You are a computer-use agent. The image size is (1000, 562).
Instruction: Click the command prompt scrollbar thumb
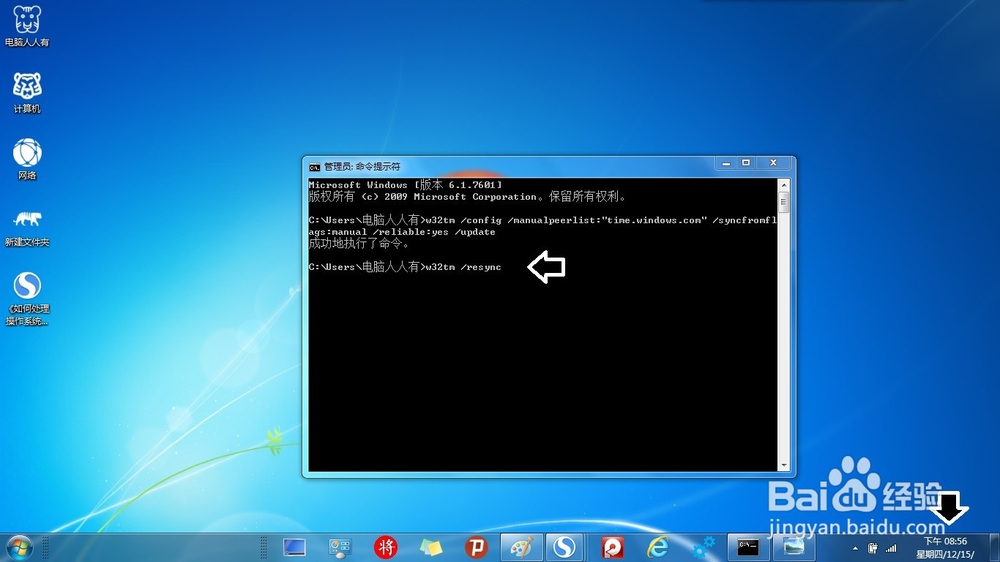point(784,202)
